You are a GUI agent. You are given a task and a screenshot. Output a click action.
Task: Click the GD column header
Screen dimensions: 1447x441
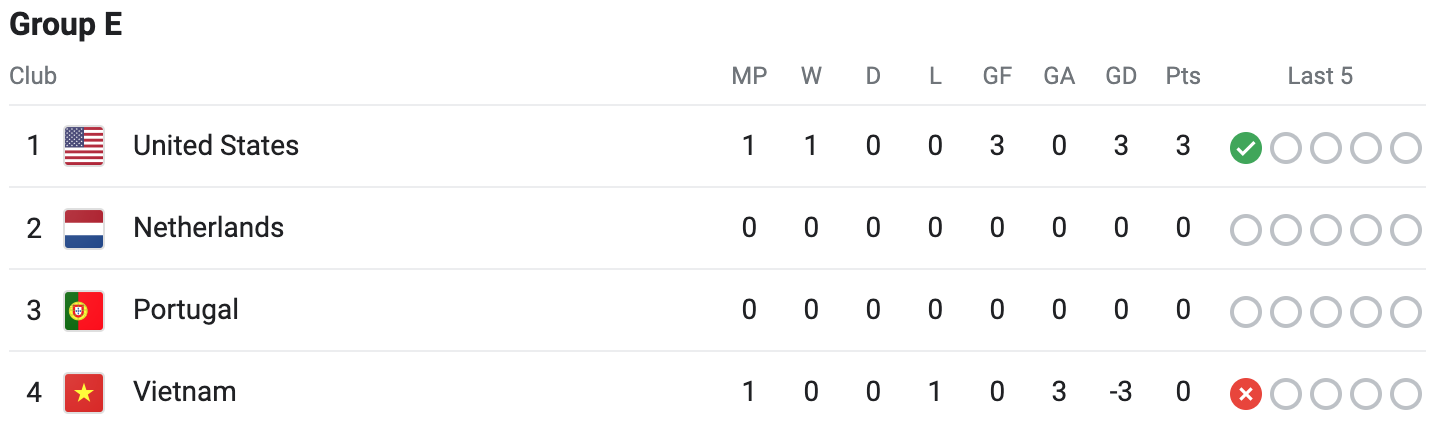(x=1121, y=76)
